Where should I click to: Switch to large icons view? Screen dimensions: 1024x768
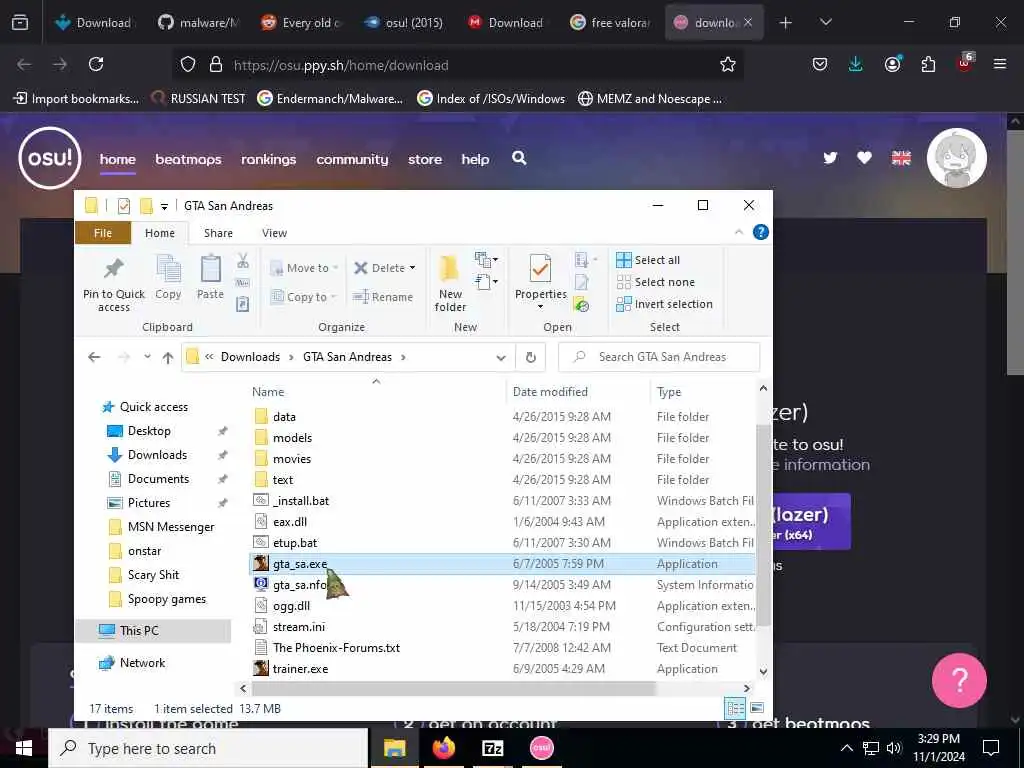coord(757,708)
